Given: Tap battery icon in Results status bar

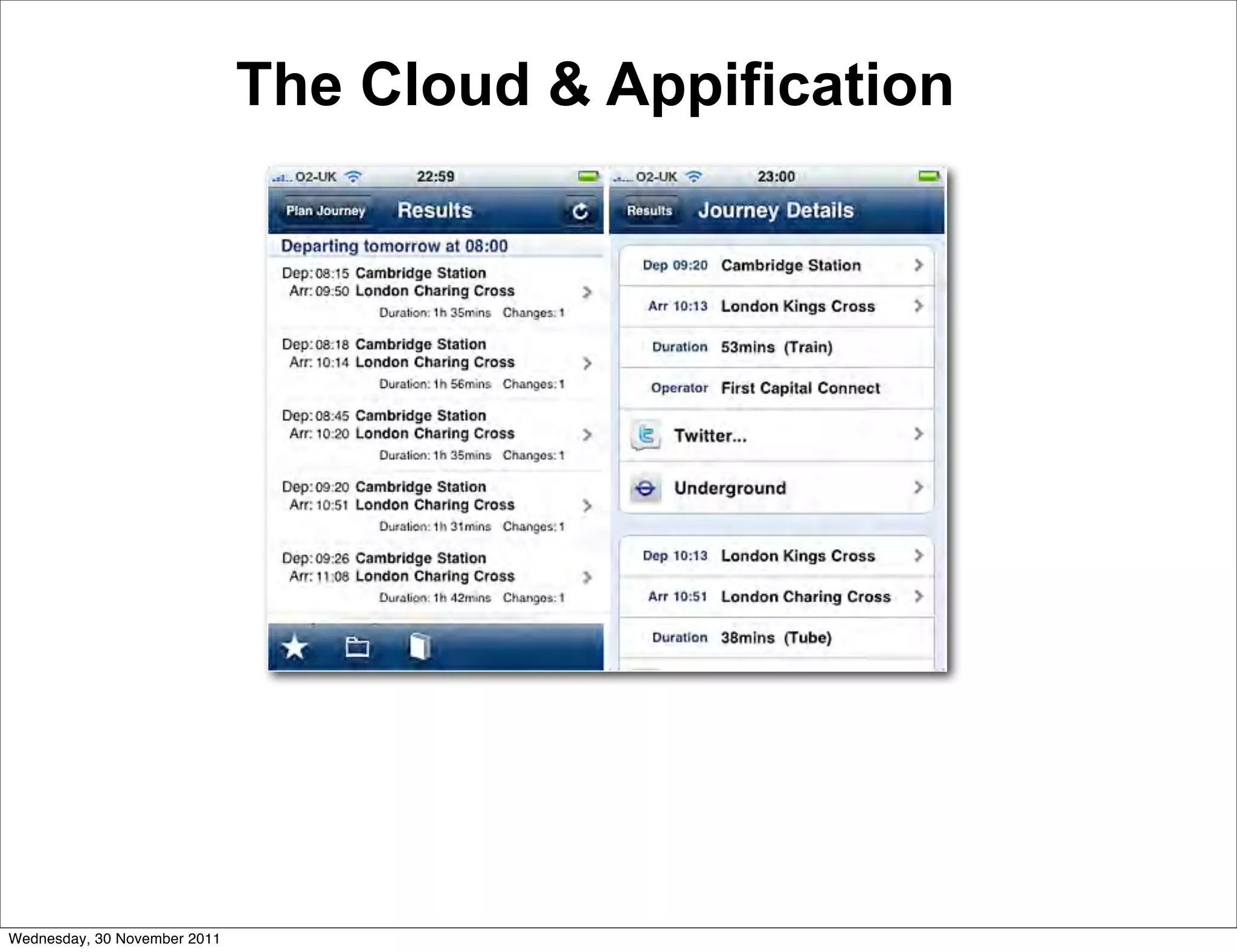Looking at the screenshot, I should pyautogui.click(x=588, y=176).
